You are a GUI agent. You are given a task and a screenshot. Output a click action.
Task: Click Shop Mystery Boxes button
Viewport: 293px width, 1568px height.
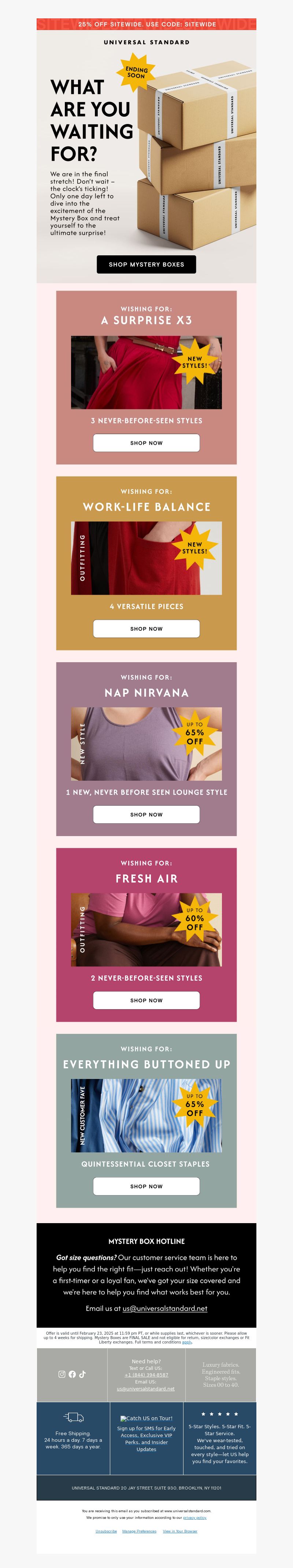pos(146,264)
